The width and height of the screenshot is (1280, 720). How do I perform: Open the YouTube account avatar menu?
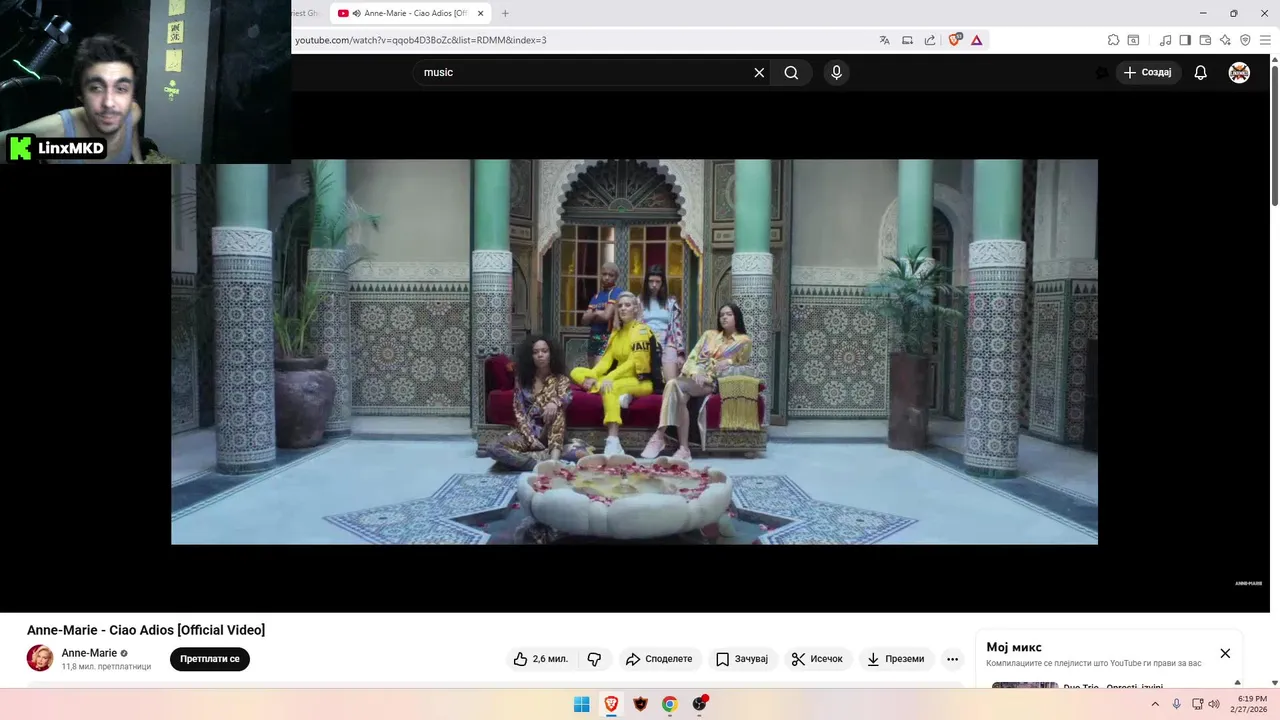tap(1239, 72)
